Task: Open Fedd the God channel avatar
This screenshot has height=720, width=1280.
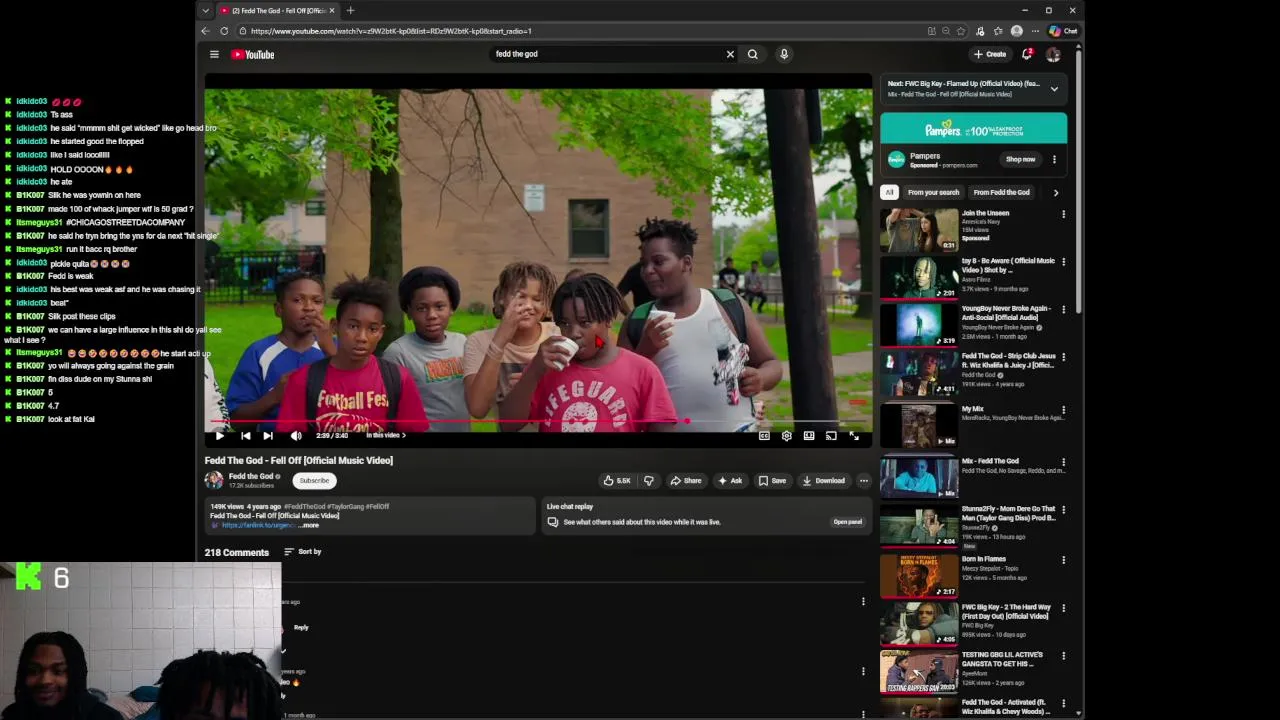Action: 214,481
